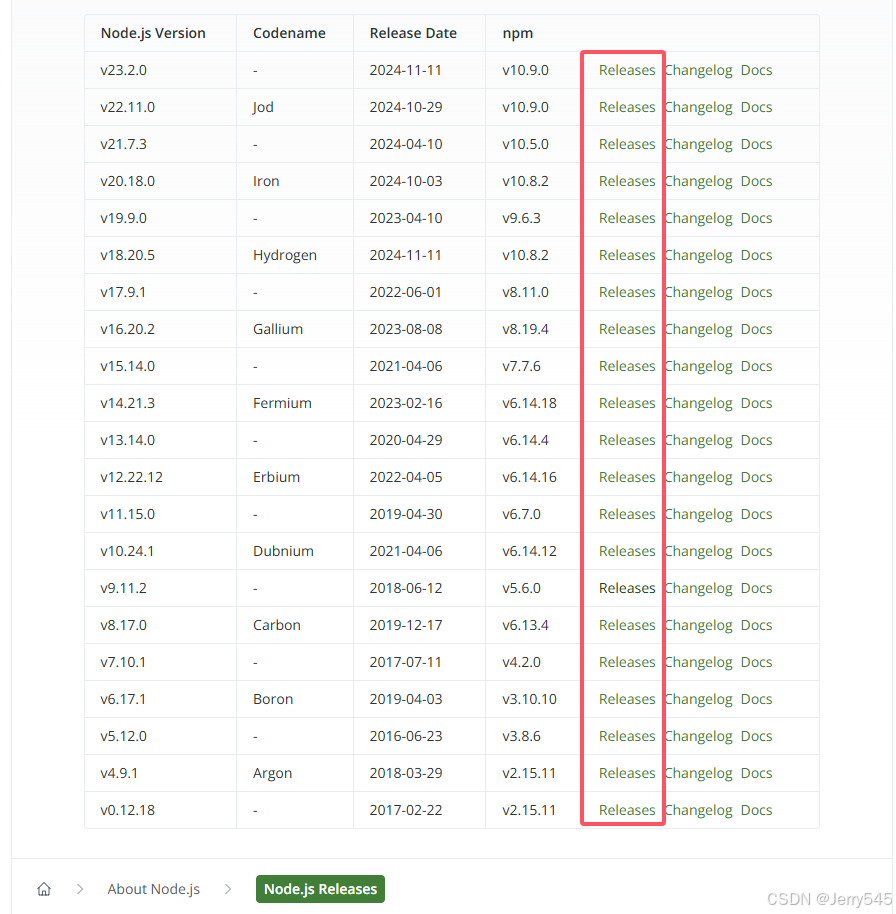Open Releases link for v20.18.0 Iron
Image resolution: width=896 pixels, height=914 pixels.
[627, 181]
